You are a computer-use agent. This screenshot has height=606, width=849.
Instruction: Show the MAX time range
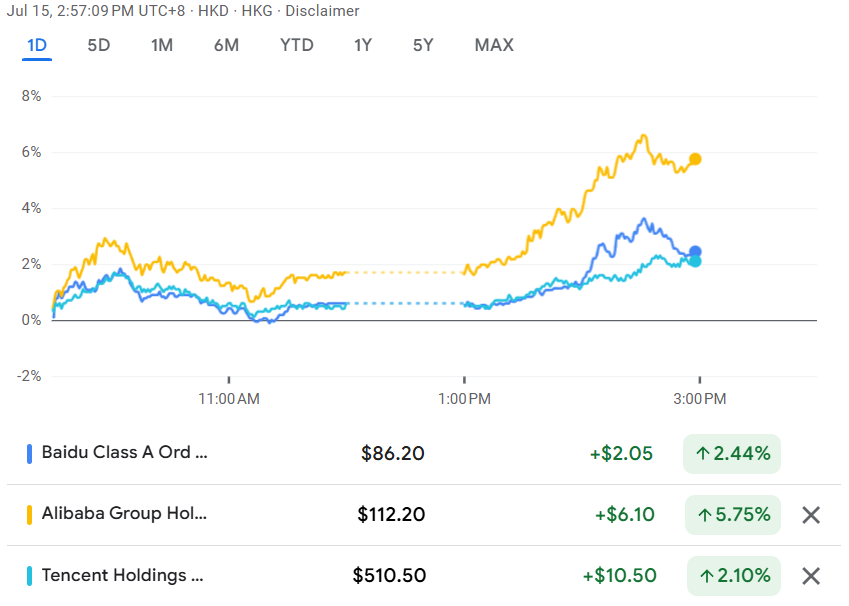[494, 45]
